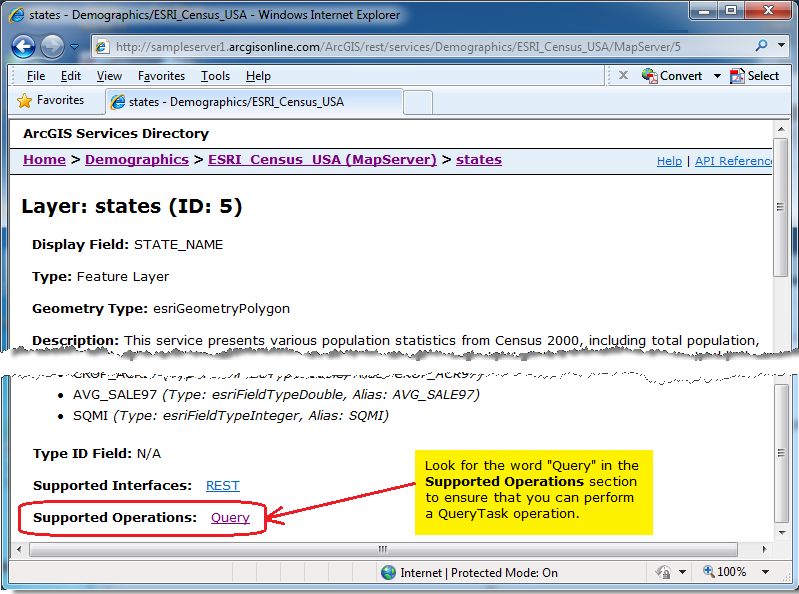Click the Internet zone globe icon
This screenshot has width=799, height=594.
tap(388, 573)
